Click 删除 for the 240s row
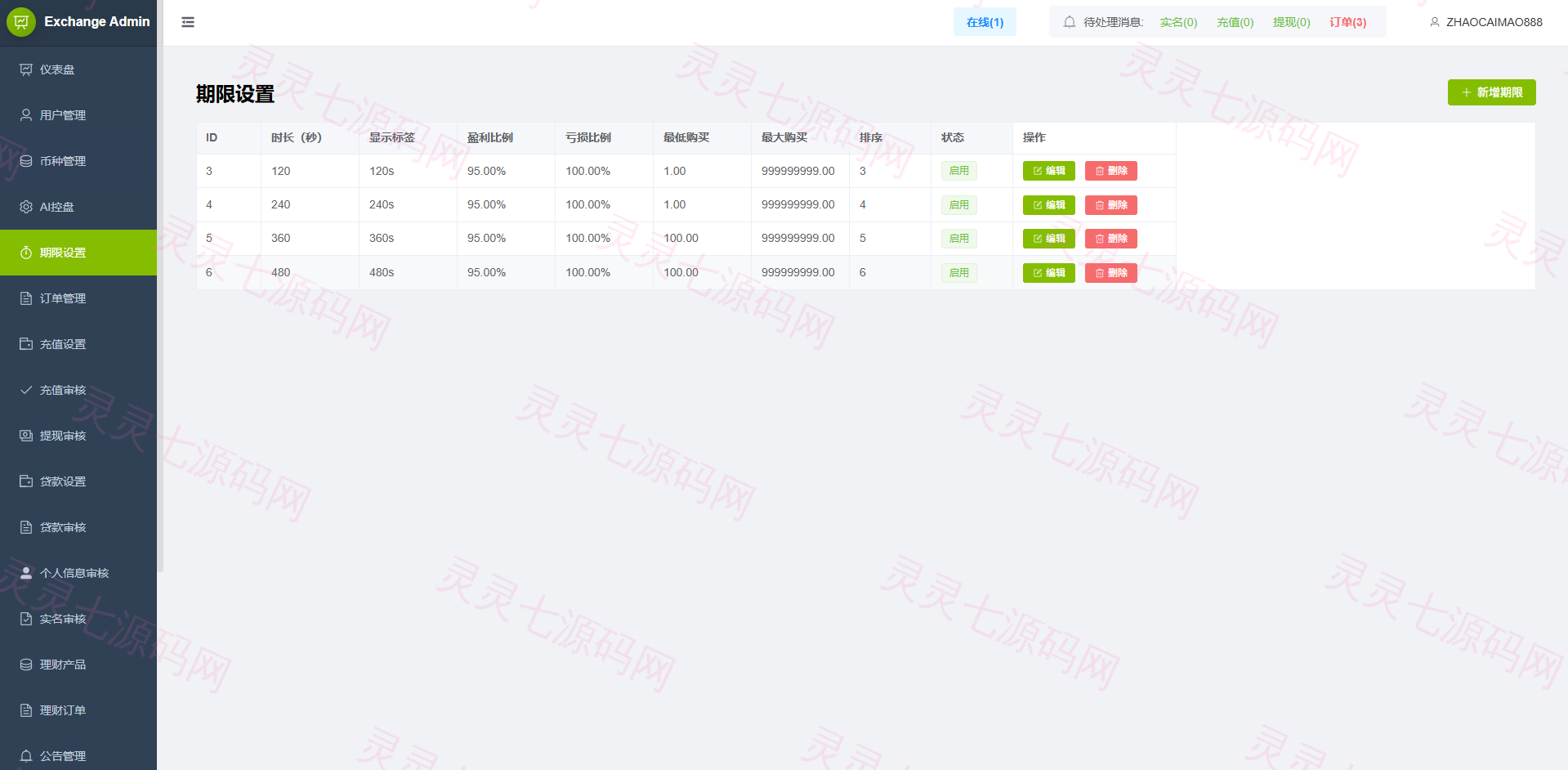The width and height of the screenshot is (1568, 770). (x=1110, y=205)
